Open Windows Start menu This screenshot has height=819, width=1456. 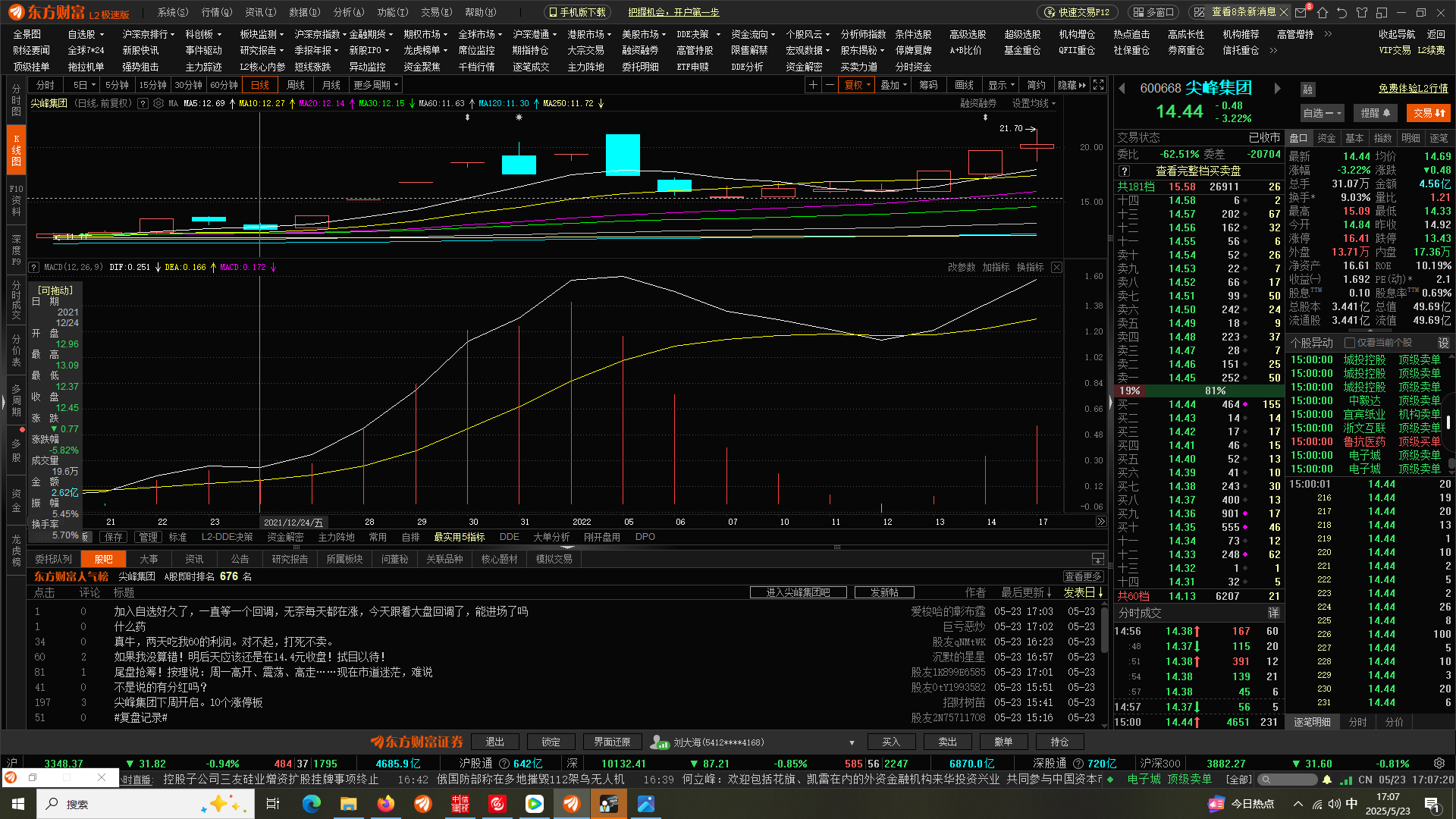[x=17, y=804]
